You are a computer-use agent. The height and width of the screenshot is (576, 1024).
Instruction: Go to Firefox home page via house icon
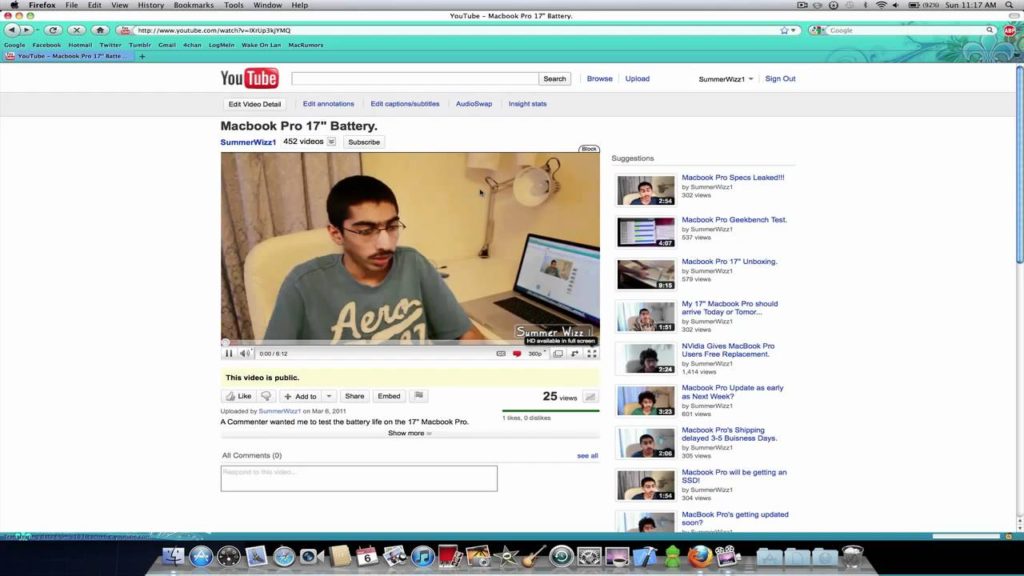[x=100, y=30]
